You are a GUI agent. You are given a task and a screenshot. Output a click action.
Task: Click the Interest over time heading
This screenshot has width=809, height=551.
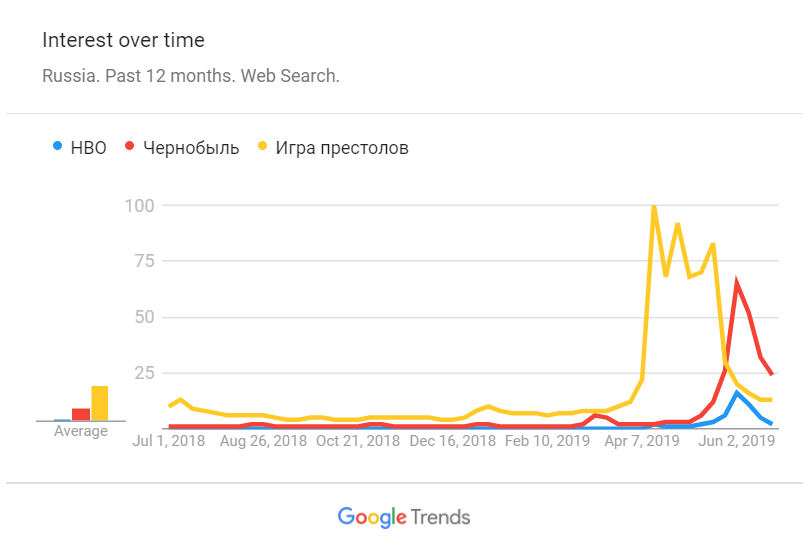[123, 40]
